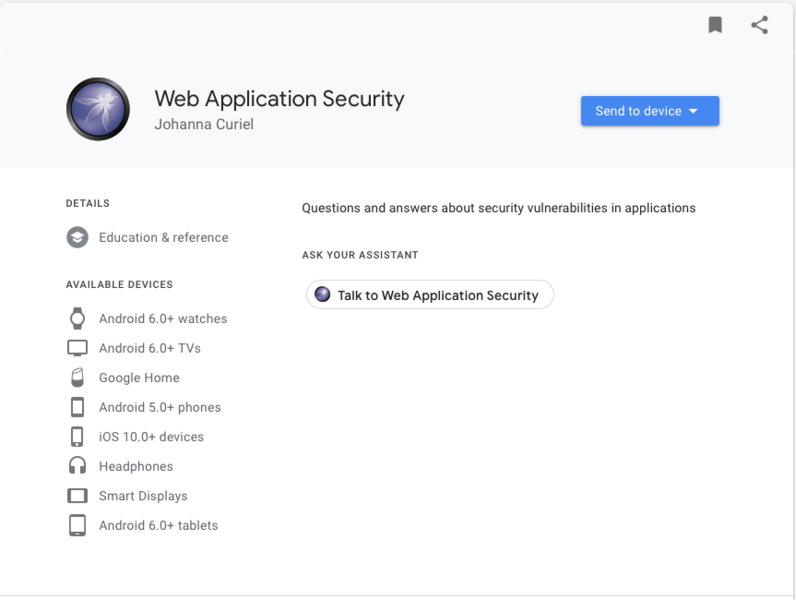
Task: Select the text 'Android 5.0+ phones'
Action: [160, 408]
